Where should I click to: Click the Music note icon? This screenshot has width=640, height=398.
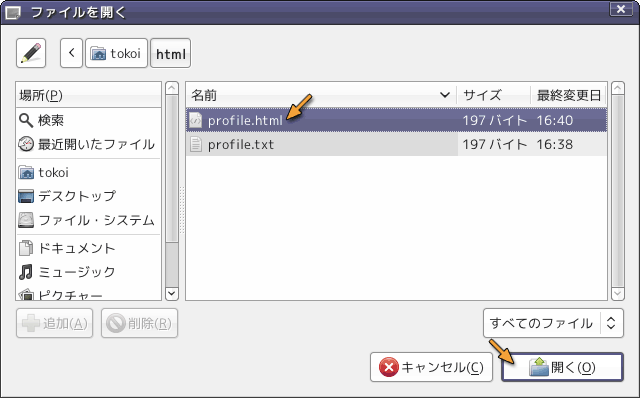(x=26, y=272)
